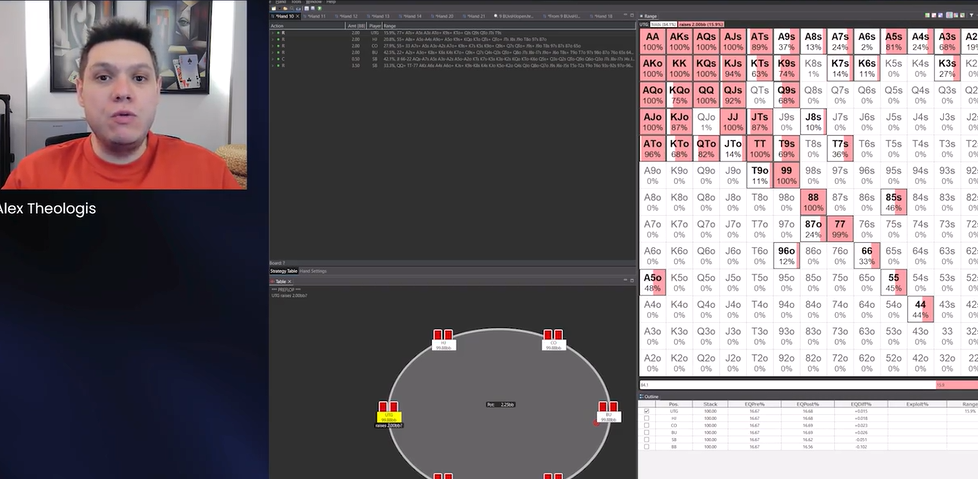Open the Hand Settings tab
978x479 pixels.
pyautogui.click(x=313, y=271)
